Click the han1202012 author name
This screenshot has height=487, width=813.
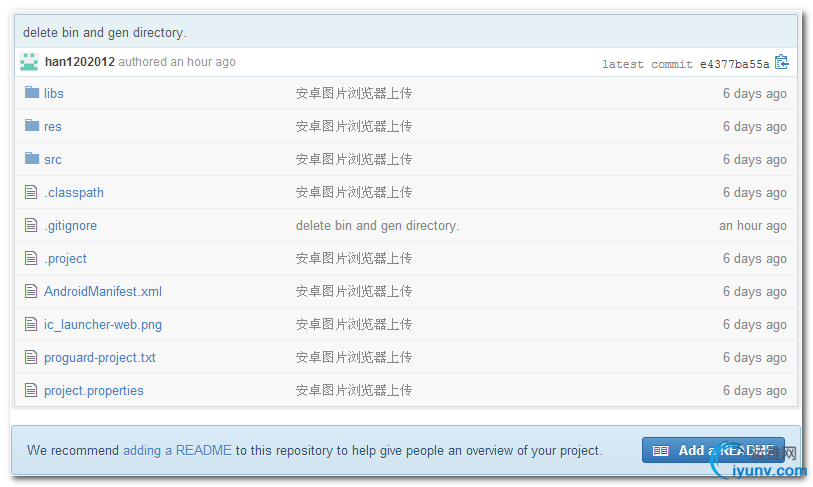pyautogui.click(x=80, y=62)
